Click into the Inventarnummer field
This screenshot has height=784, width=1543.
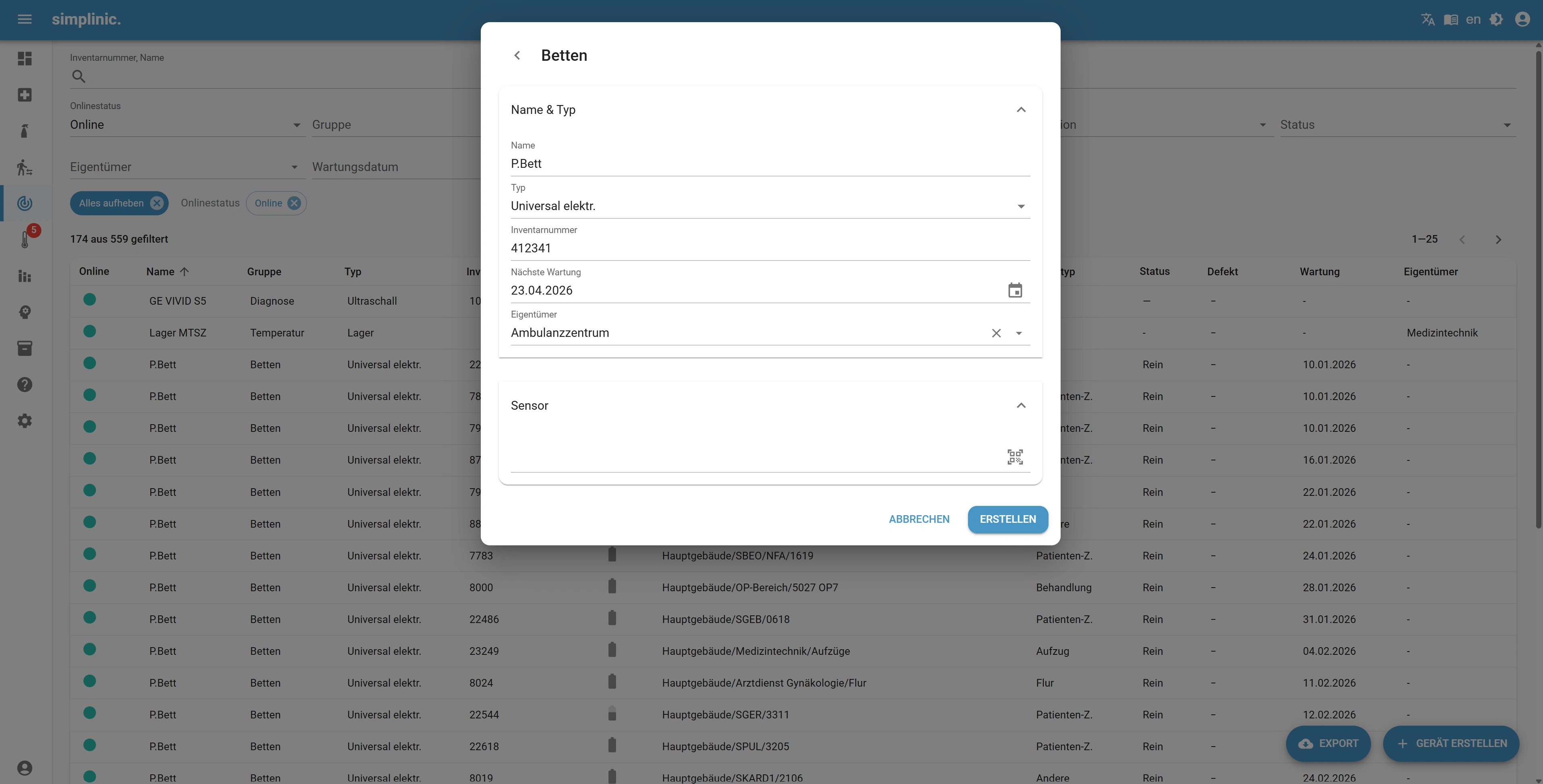pos(770,248)
